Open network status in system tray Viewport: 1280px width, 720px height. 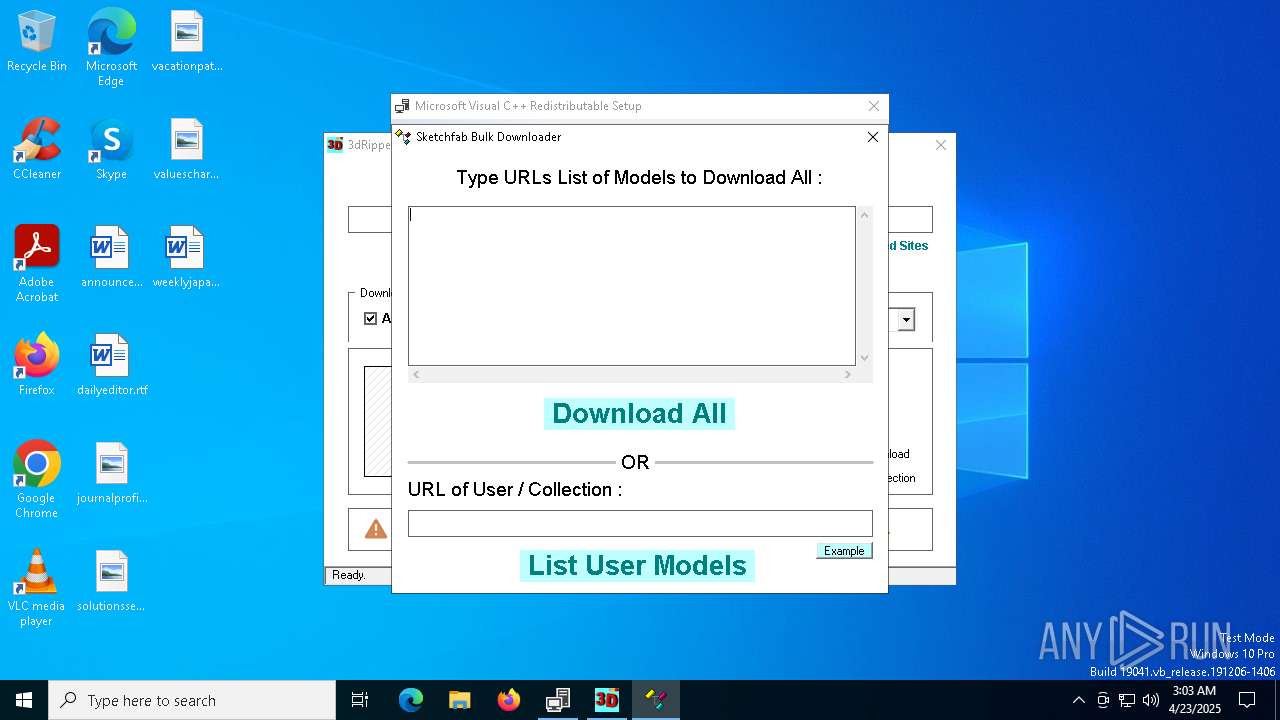point(1127,700)
